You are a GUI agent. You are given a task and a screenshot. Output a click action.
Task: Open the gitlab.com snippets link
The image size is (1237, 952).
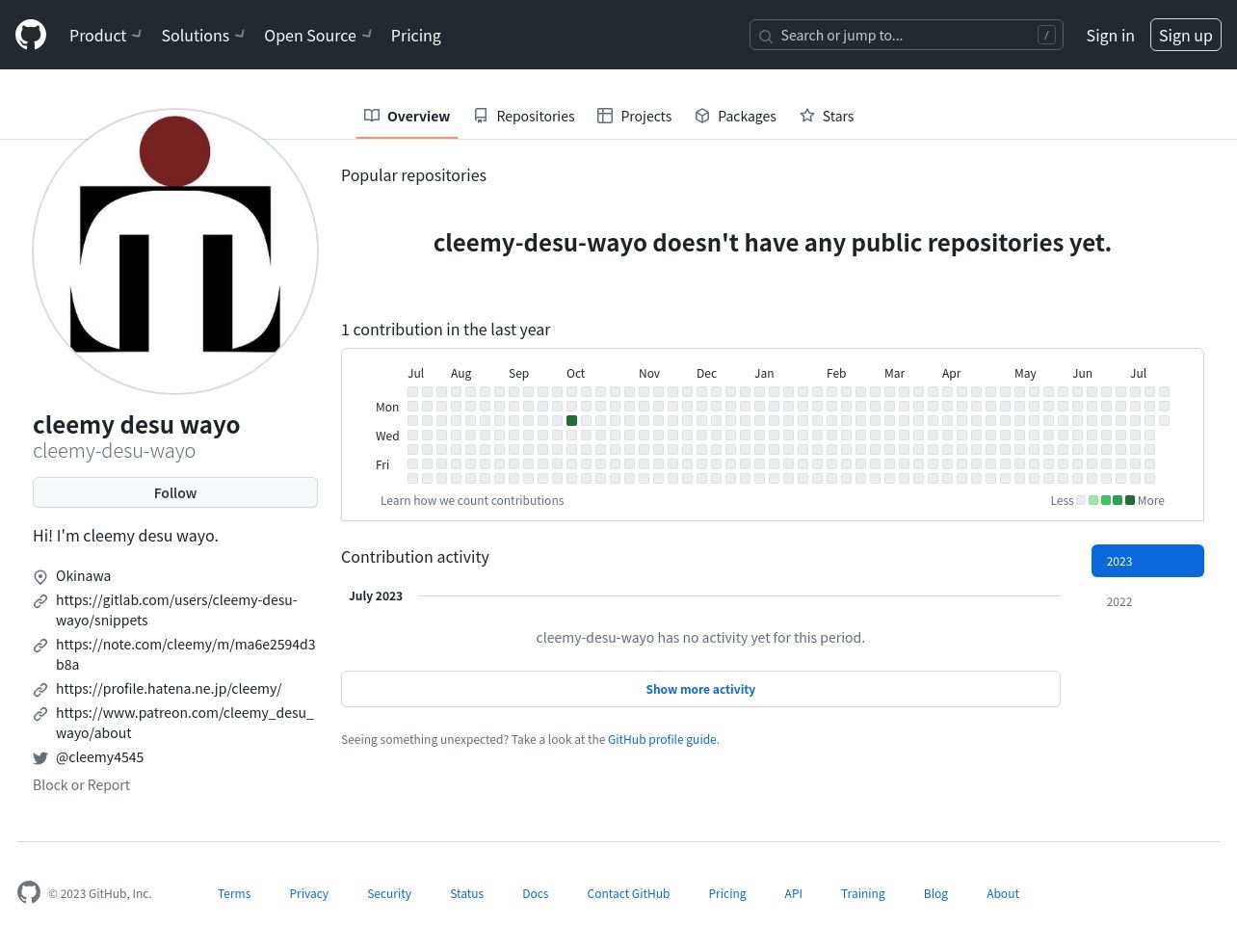coord(176,610)
